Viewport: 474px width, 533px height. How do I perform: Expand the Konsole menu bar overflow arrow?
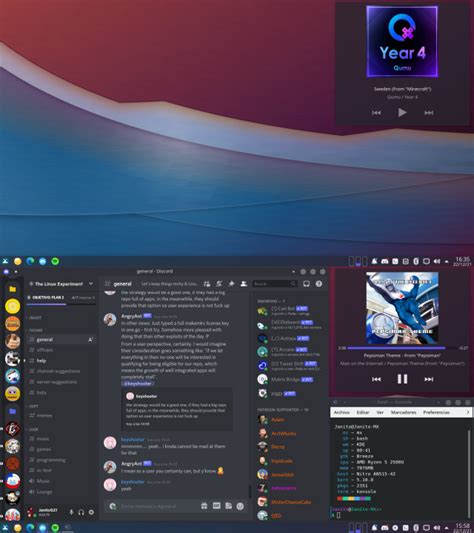[x=468, y=412]
